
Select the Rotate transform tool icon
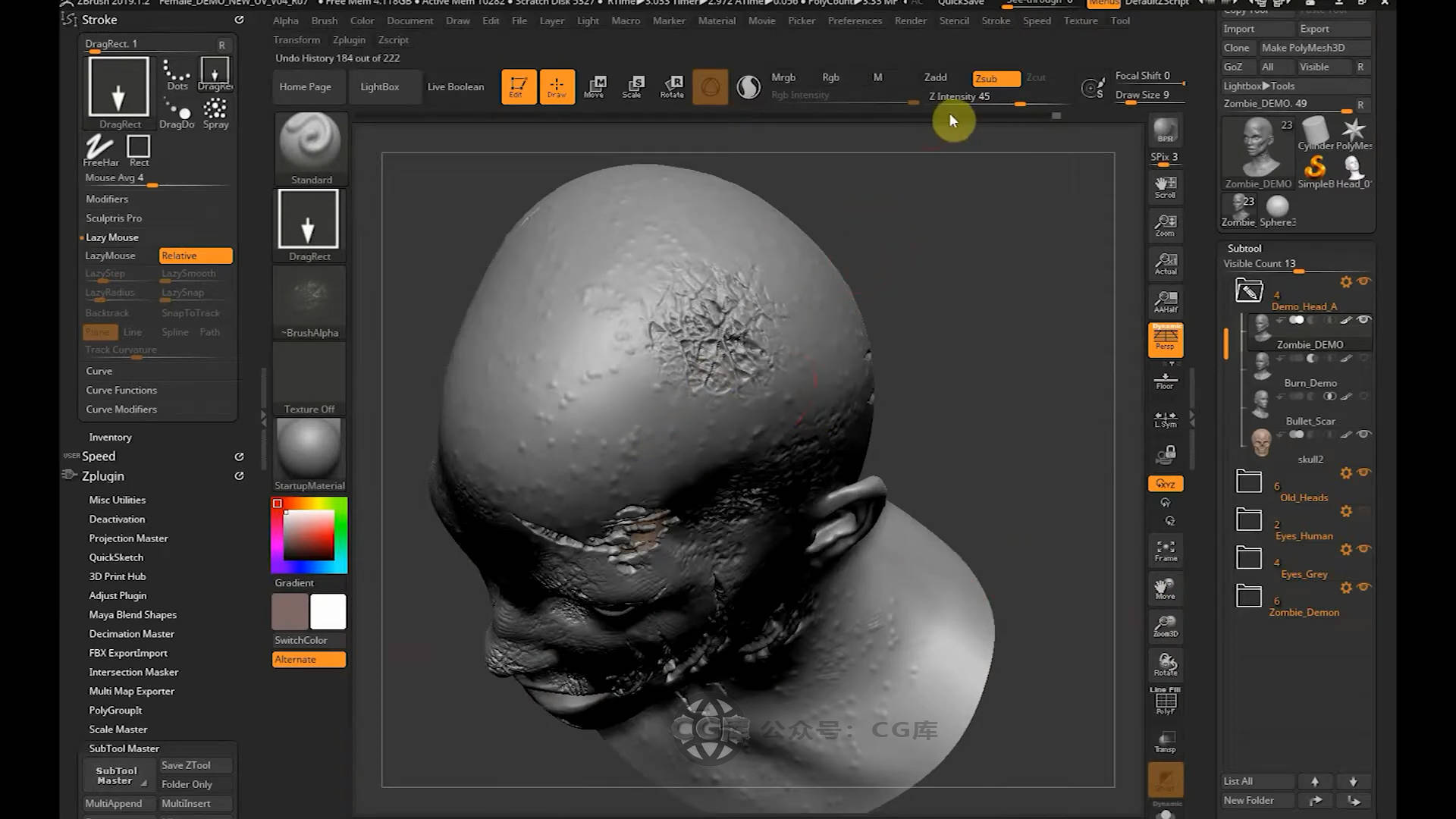pos(672,86)
